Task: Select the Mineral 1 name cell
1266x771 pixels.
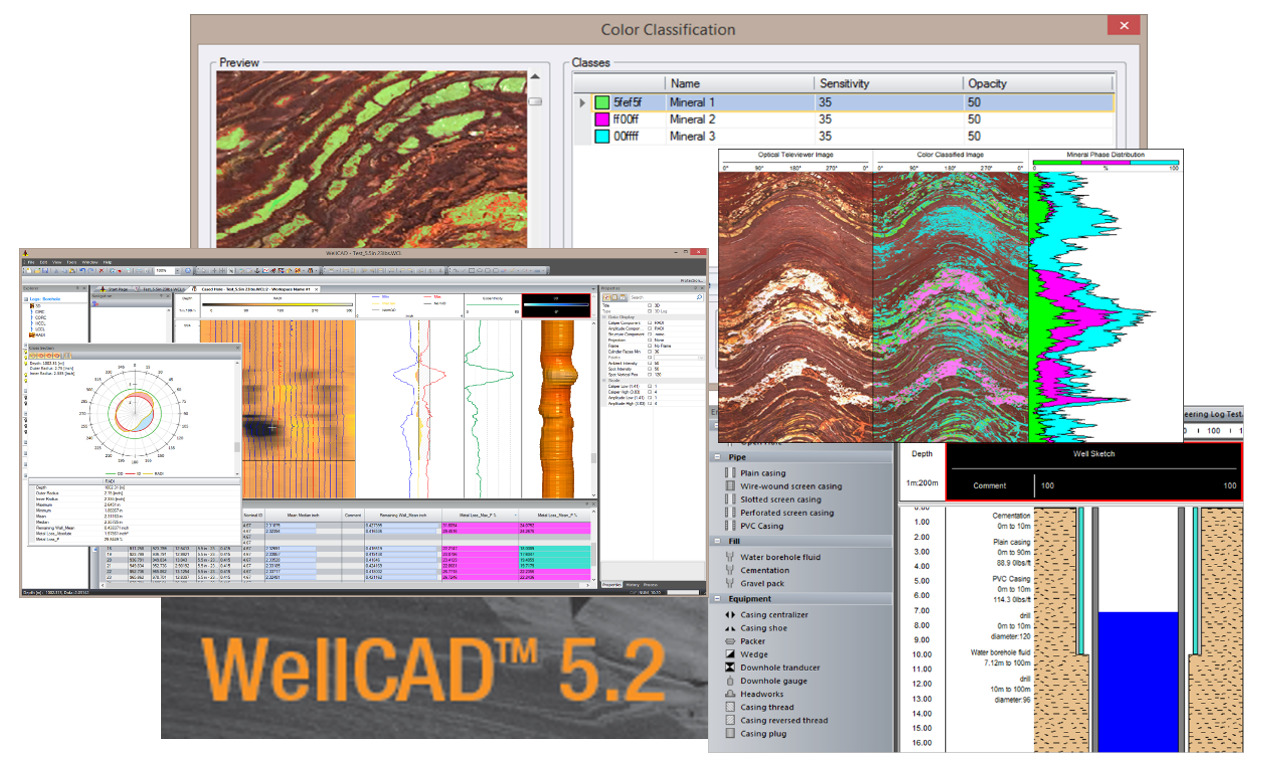Action: pos(738,102)
